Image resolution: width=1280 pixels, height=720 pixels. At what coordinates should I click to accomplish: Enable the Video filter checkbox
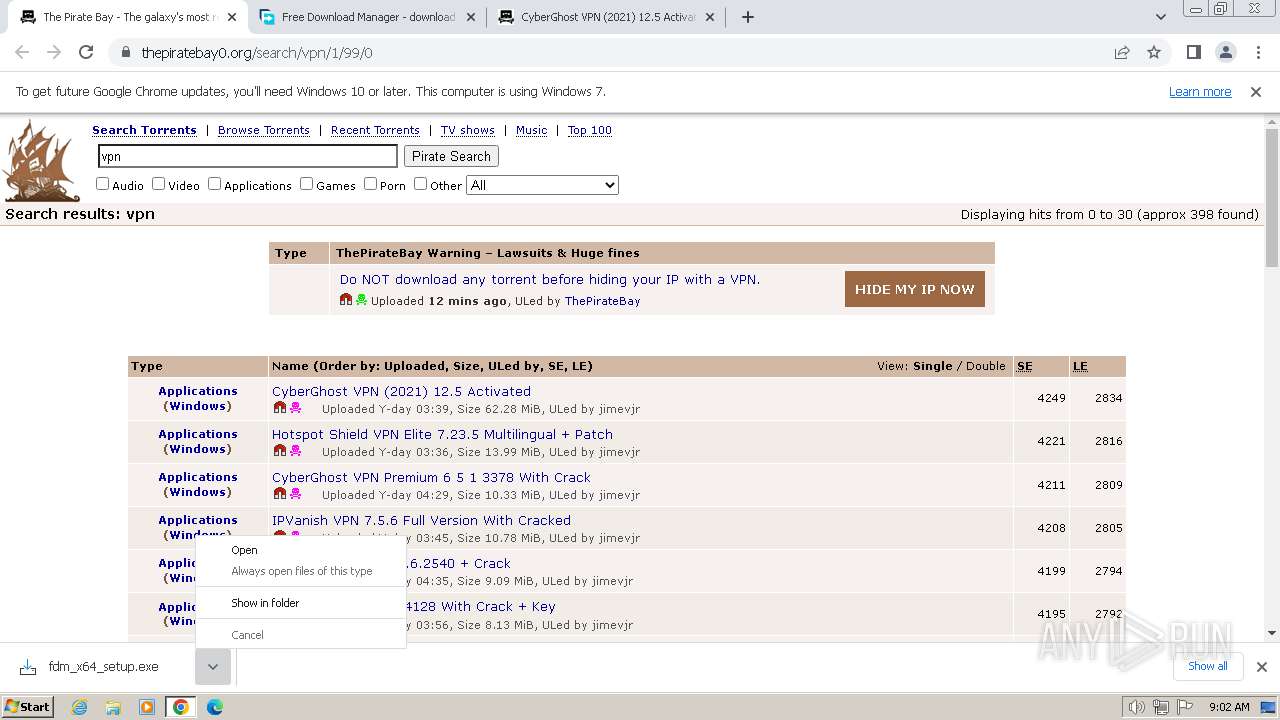tap(158, 184)
